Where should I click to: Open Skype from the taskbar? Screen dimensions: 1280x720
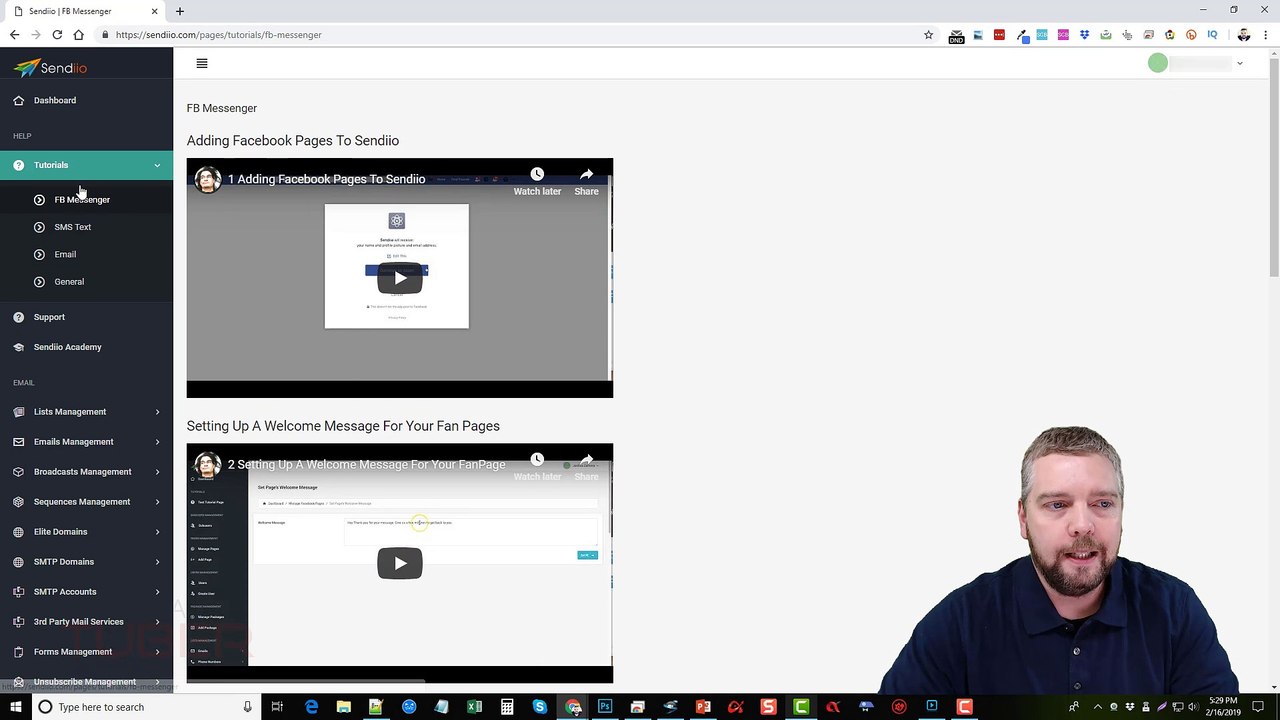[540, 707]
